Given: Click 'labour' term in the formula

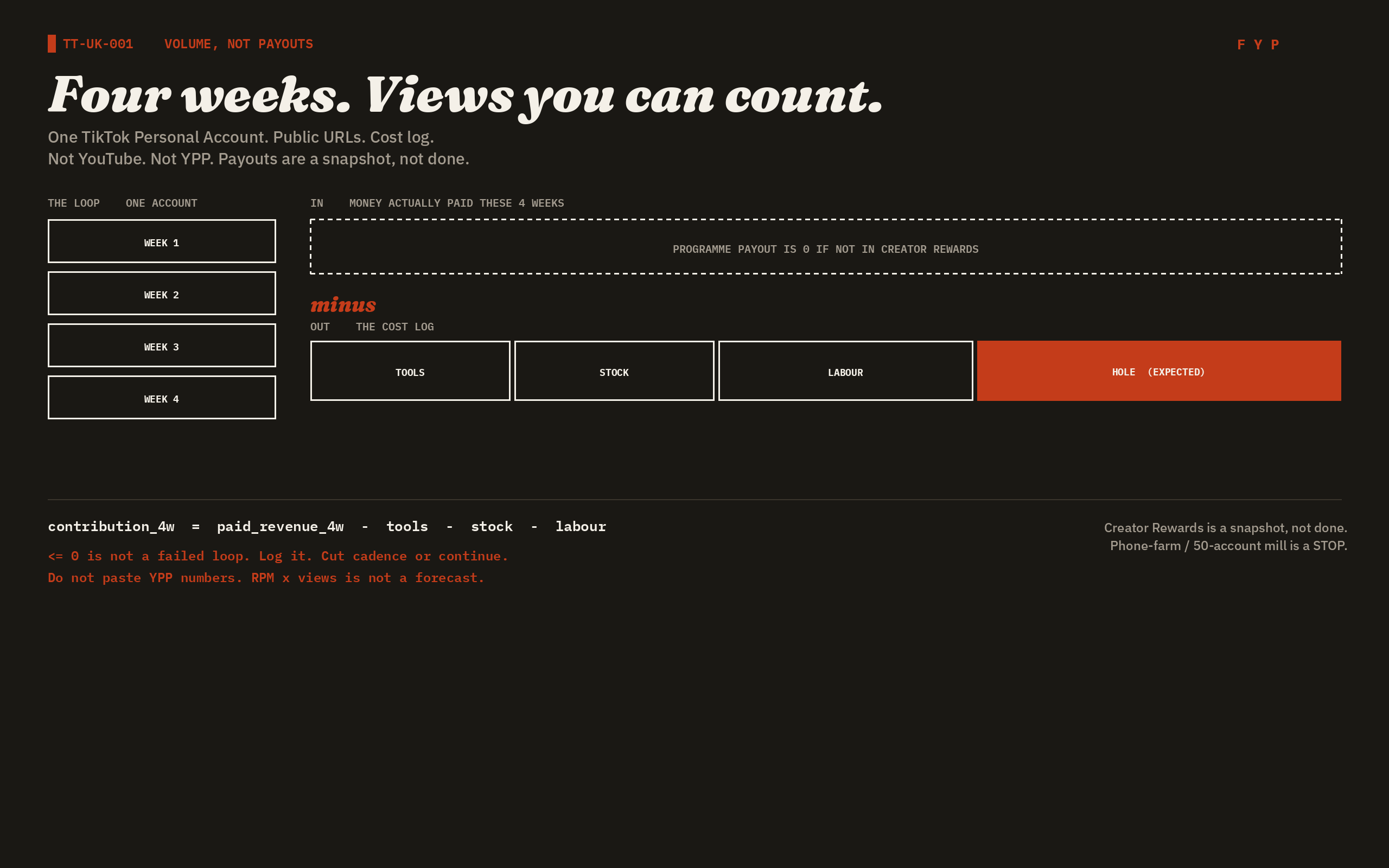Looking at the screenshot, I should tap(580, 526).
